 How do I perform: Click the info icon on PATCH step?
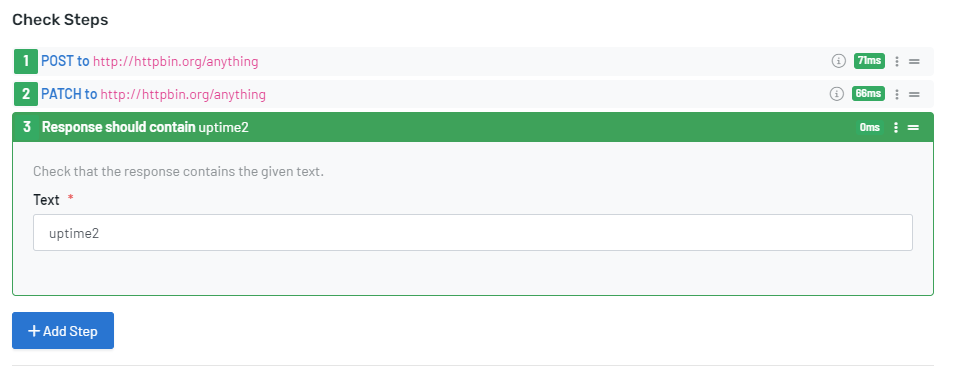tap(836, 93)
